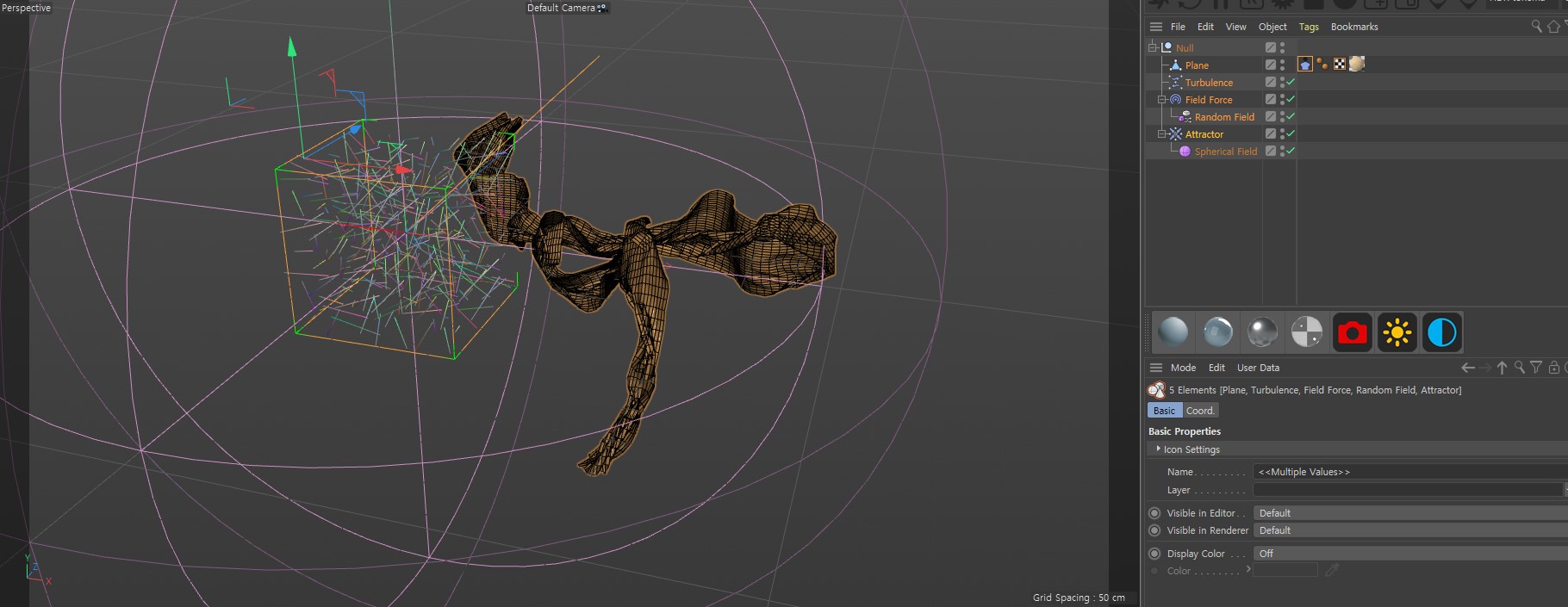This screenshot has width=1568, height=607.
Task: Toggle the Attractor enable checkmark
Action: coord(1291,133)
